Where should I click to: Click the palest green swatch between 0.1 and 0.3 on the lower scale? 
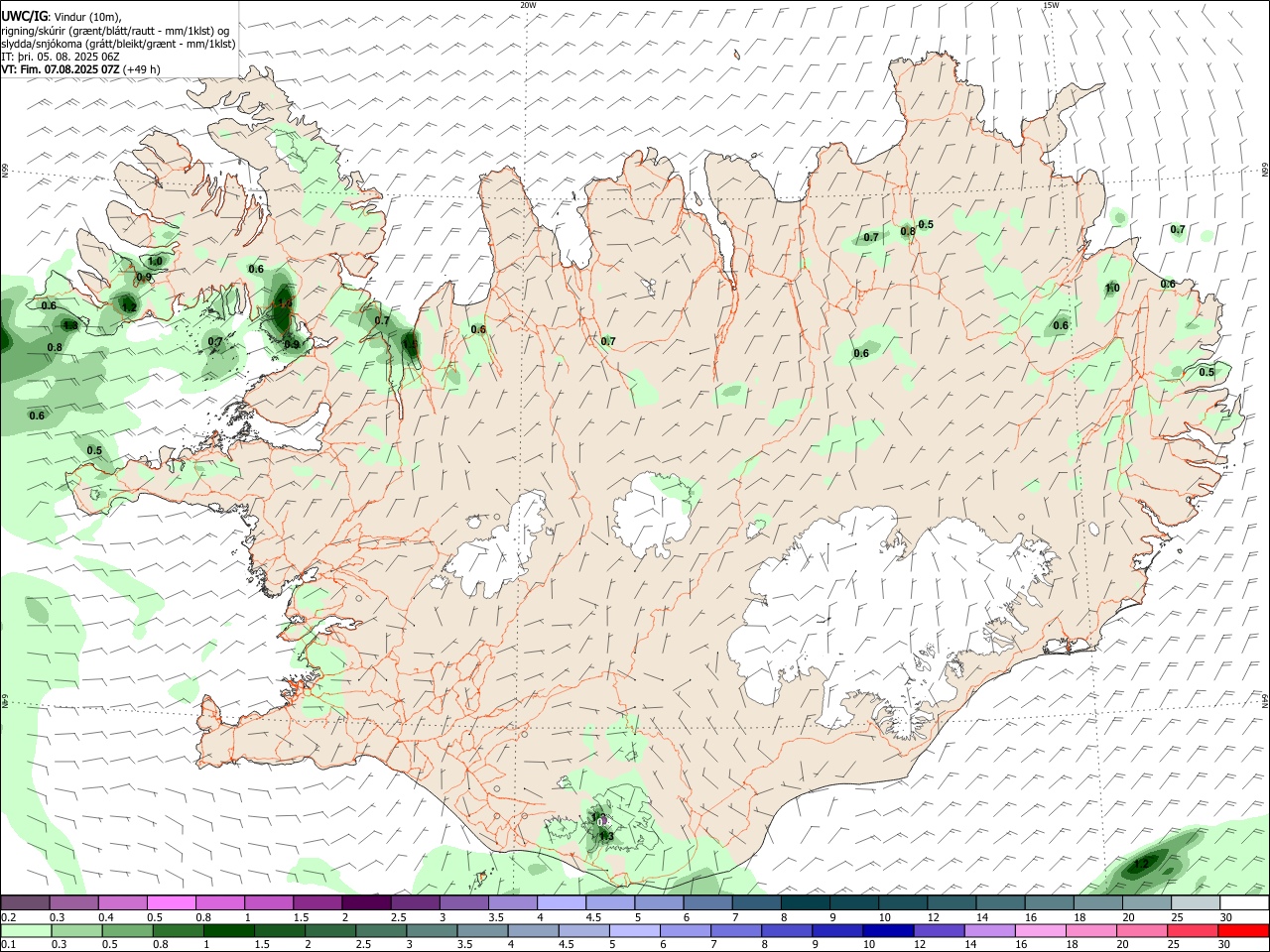26,930
